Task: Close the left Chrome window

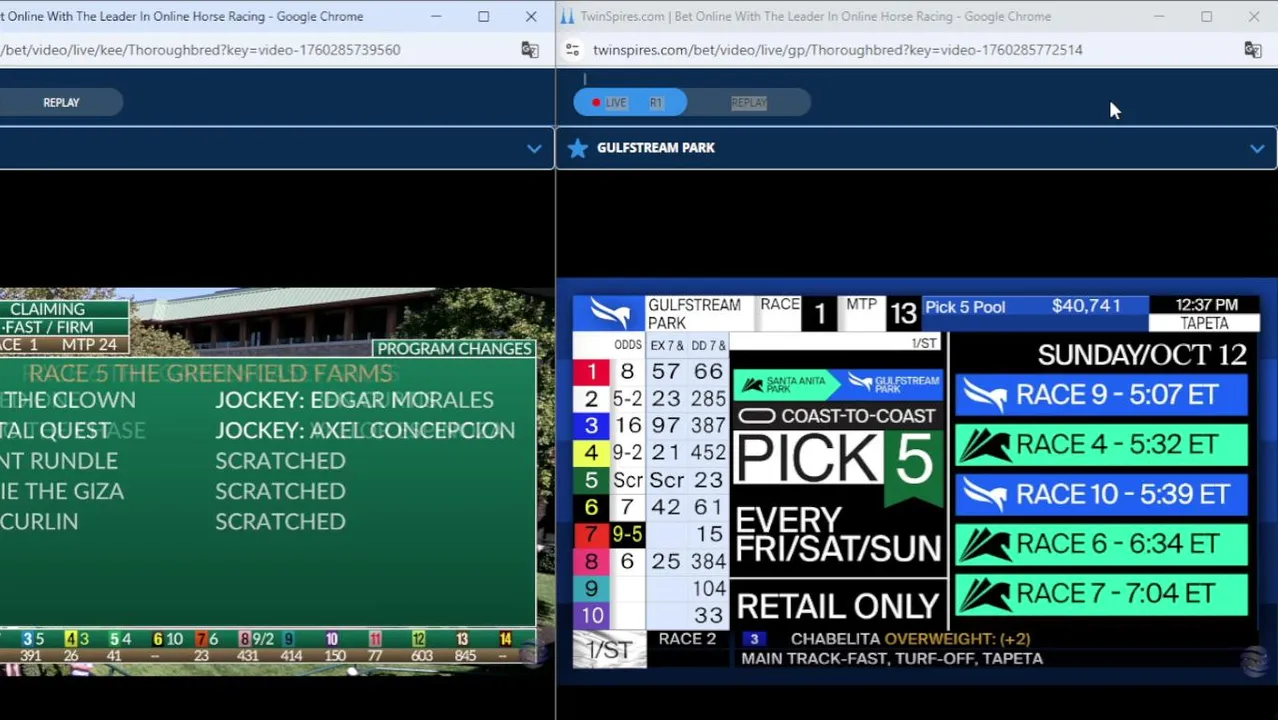Action: (x=531, y=16)
